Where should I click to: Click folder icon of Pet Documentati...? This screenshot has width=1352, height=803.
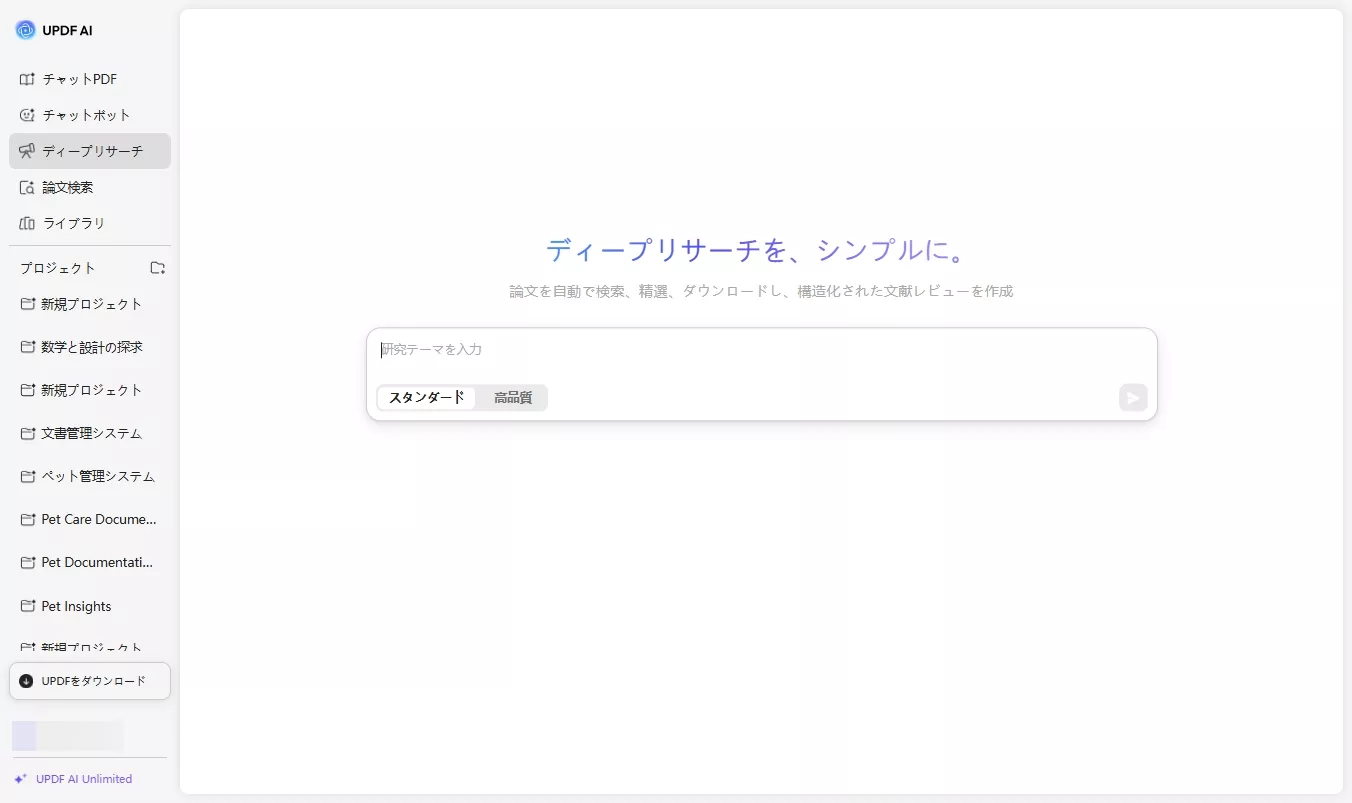point(28,562)
